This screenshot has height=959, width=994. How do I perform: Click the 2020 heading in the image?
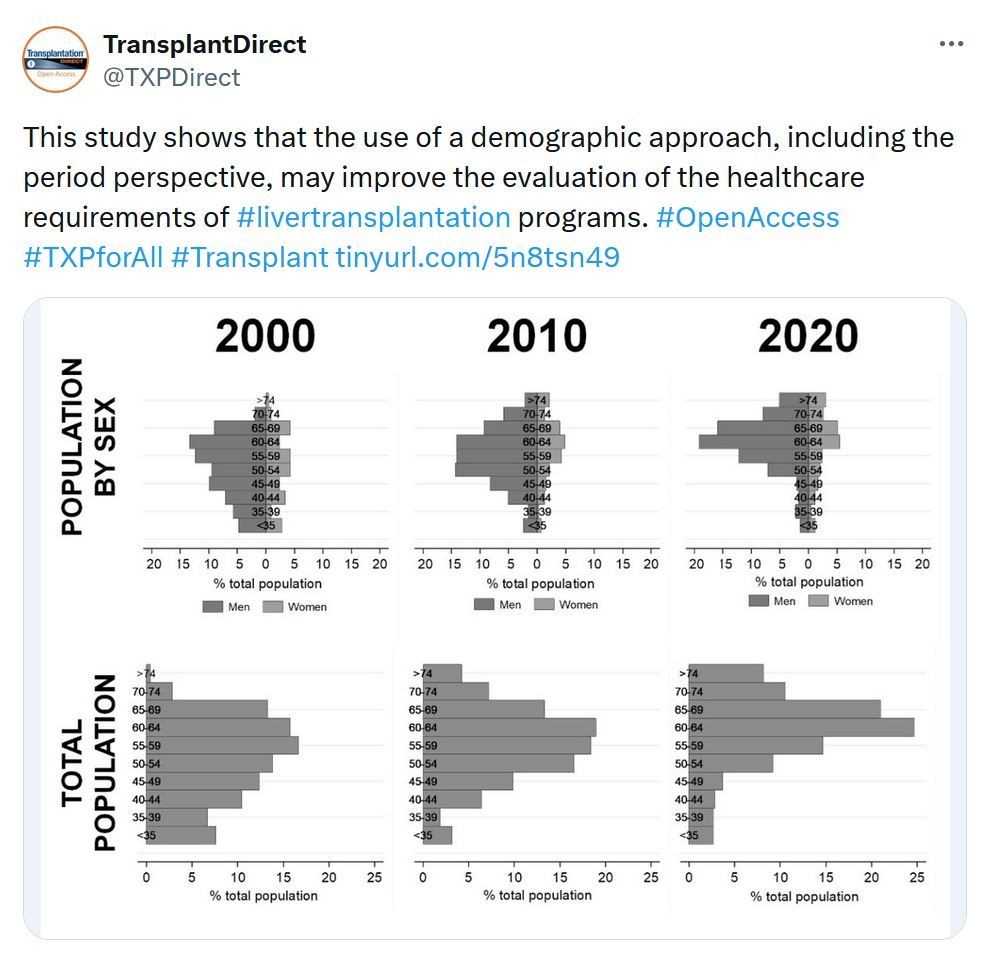coord(808,337)
